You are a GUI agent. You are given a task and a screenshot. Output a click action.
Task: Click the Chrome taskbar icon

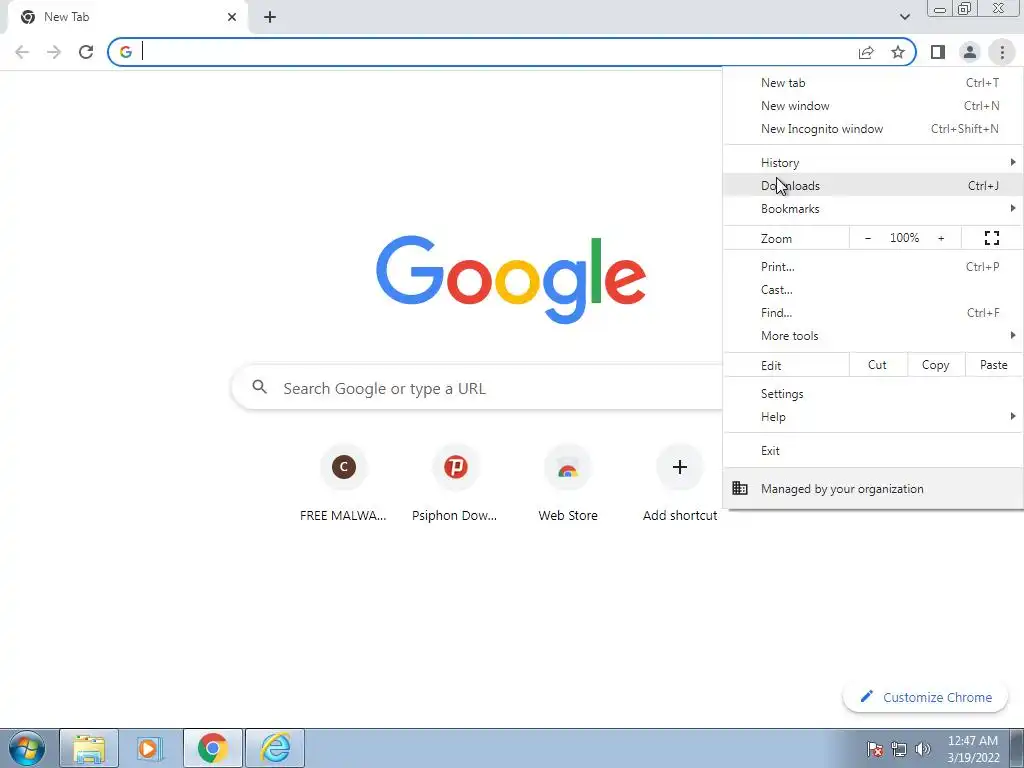coord(213,748)
